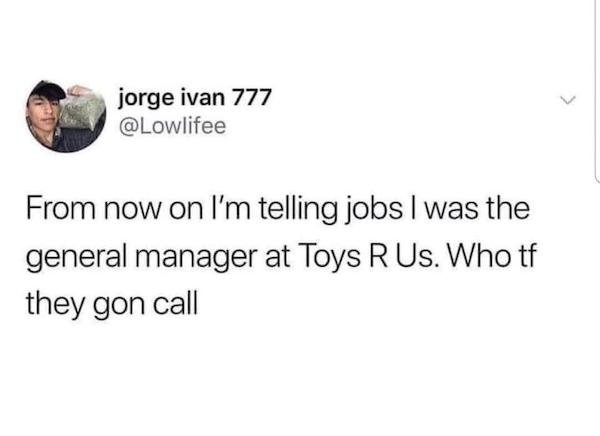Open the tweet options chevron menu

click(568, 101)
